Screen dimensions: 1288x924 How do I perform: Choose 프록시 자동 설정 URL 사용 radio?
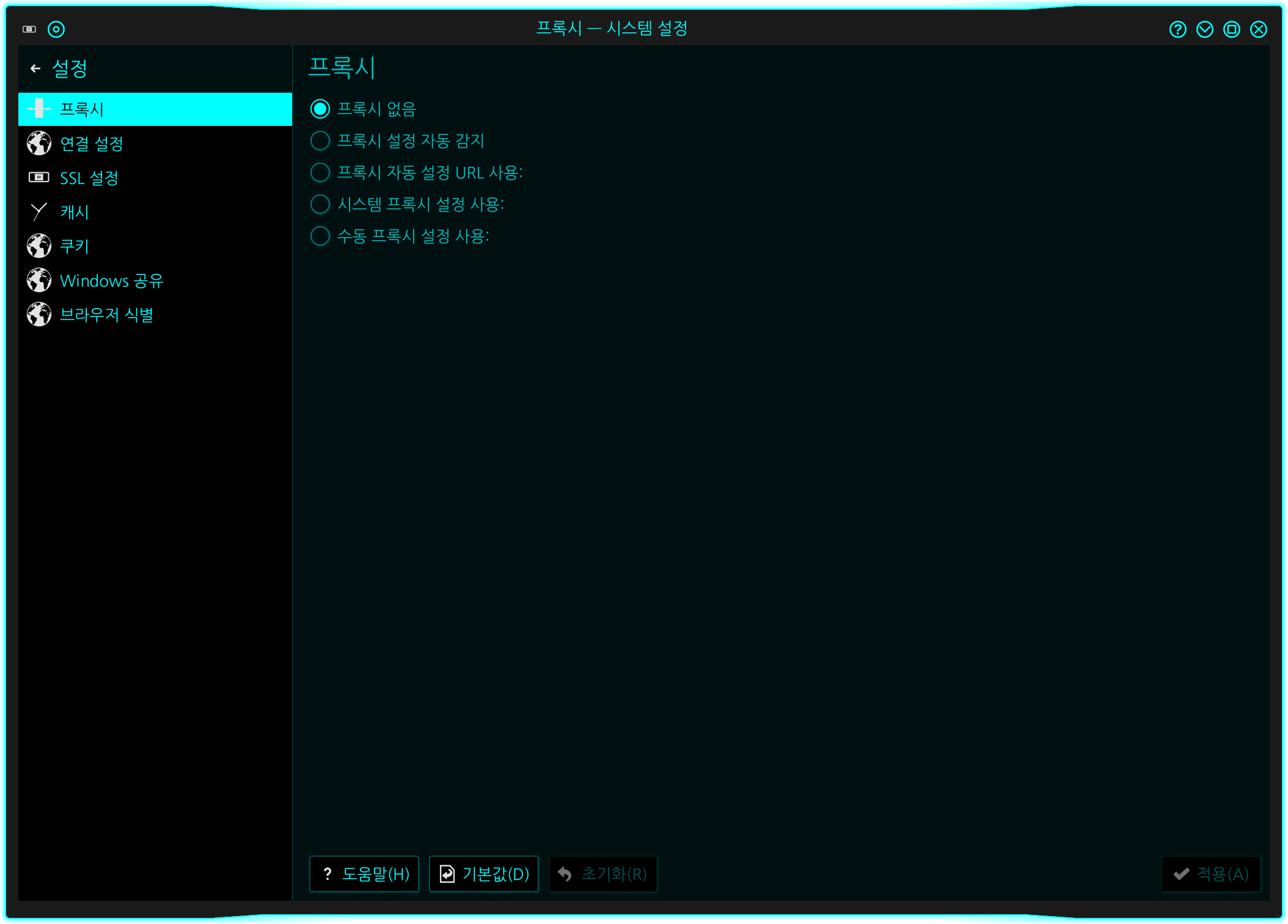pyautogui.click(x=320, y=172)
